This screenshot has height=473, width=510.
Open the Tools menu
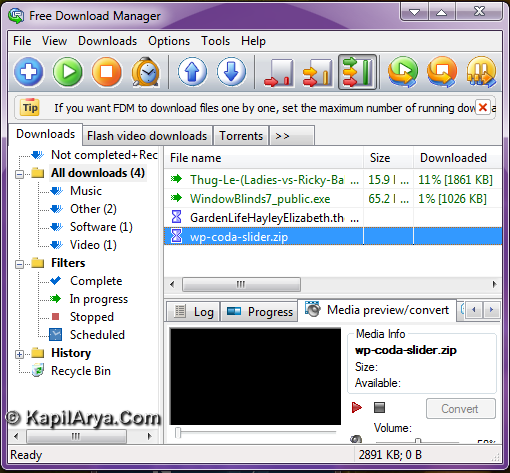215,41
